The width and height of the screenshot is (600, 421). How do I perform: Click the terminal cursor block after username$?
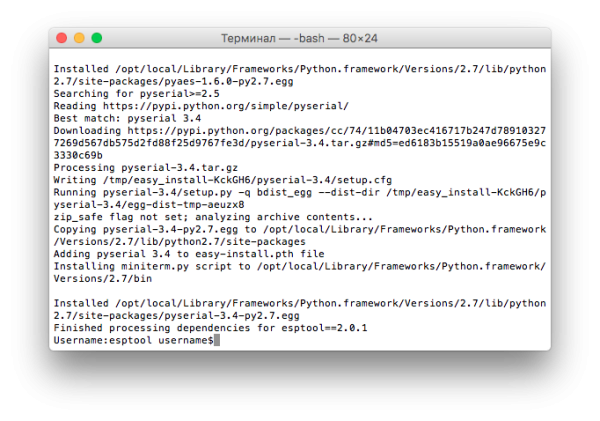tap(217, 340)
